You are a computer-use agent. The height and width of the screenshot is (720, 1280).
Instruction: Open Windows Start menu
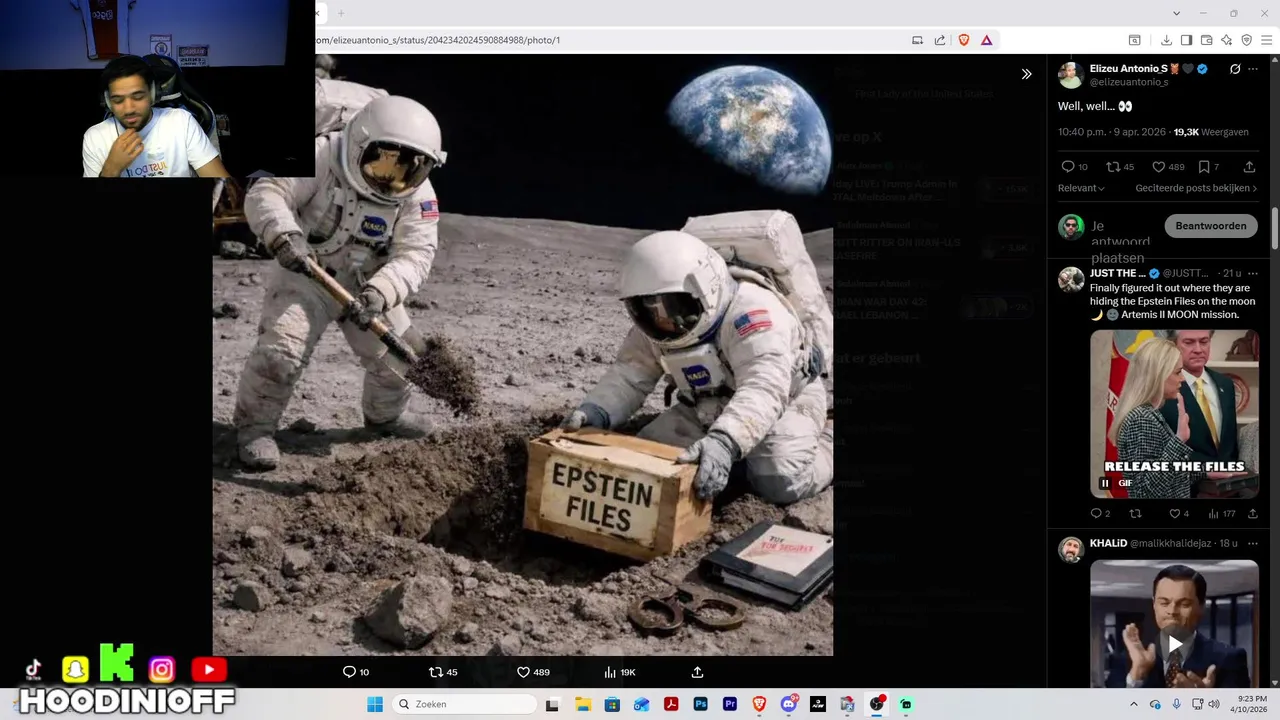click(x=375, y=704)
